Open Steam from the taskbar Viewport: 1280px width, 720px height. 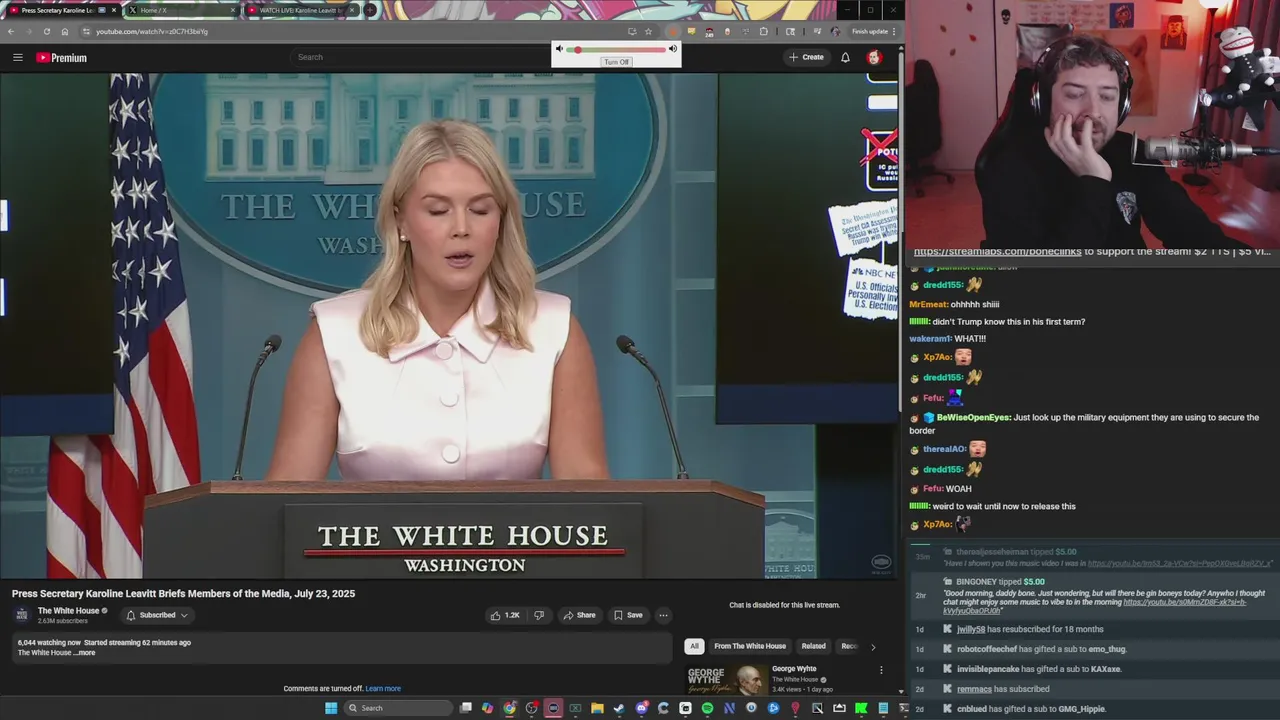tap(619, 708)
